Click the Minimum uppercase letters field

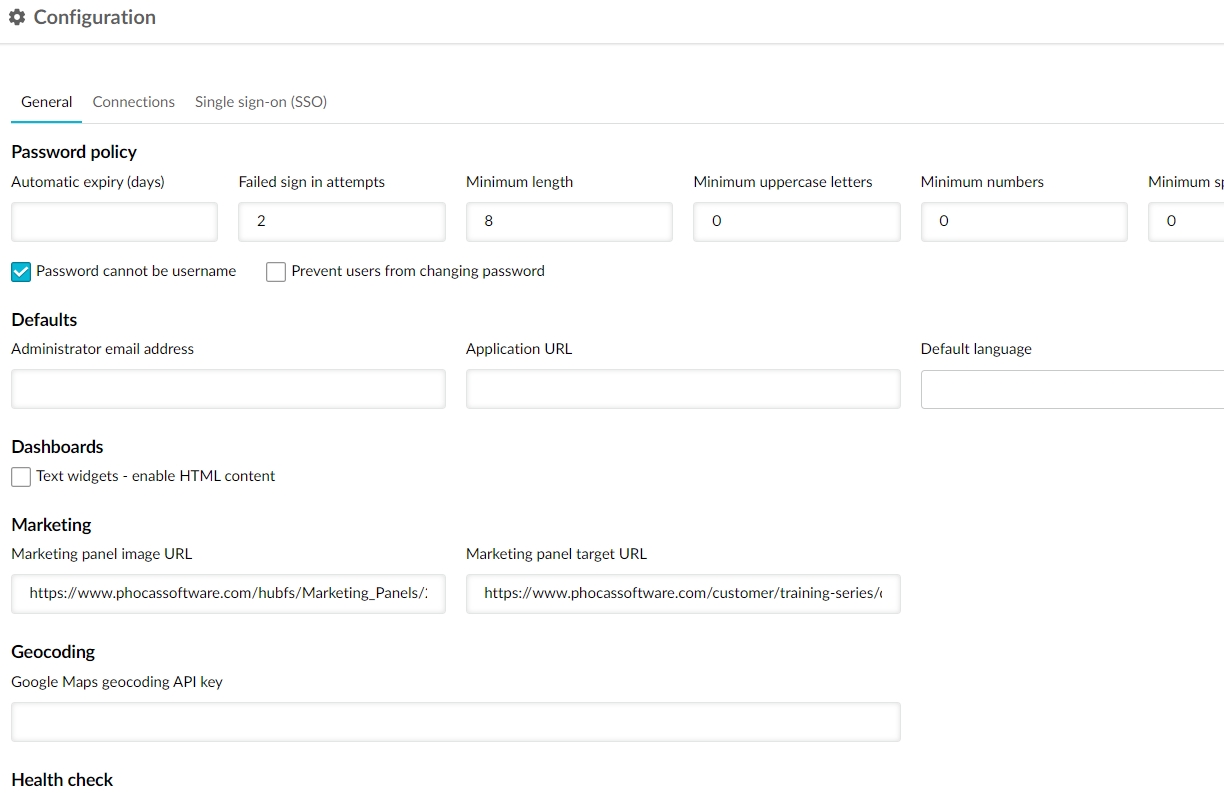796,221
